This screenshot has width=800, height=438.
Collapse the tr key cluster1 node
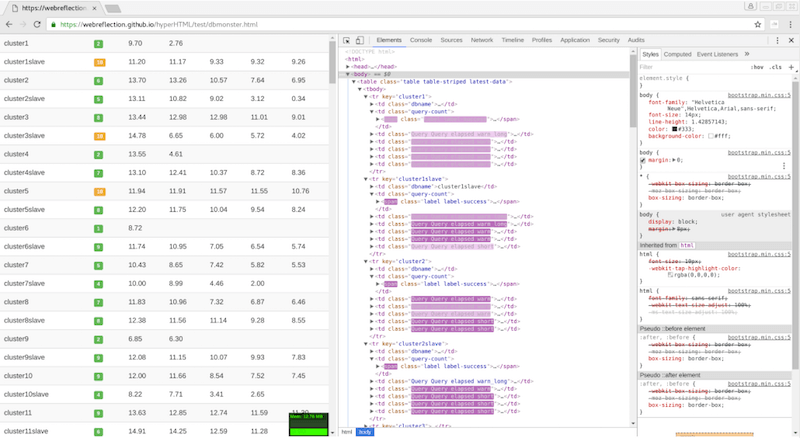[366, 96]
